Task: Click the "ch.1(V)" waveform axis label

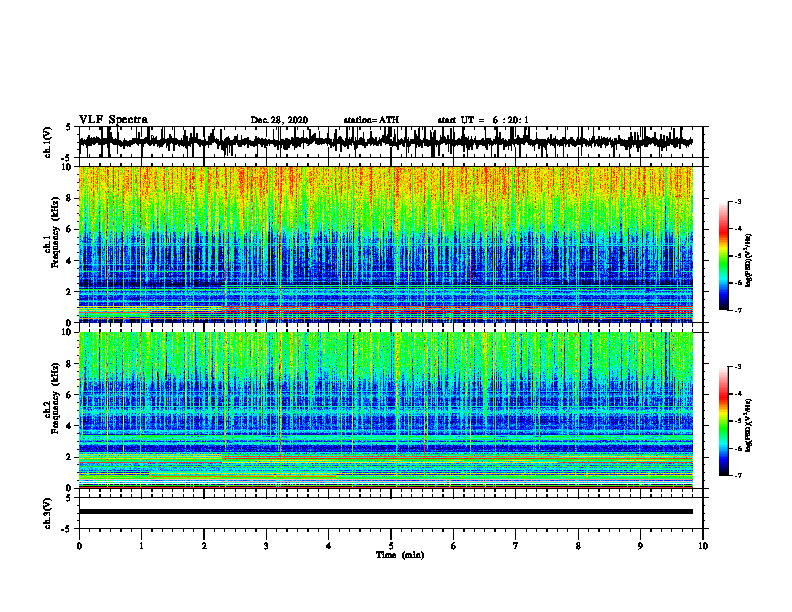Action: coord(47,142)
